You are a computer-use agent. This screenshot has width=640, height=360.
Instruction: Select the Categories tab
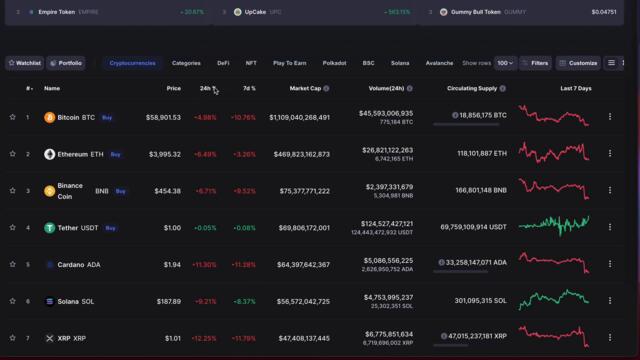click(x=186, y=63)
